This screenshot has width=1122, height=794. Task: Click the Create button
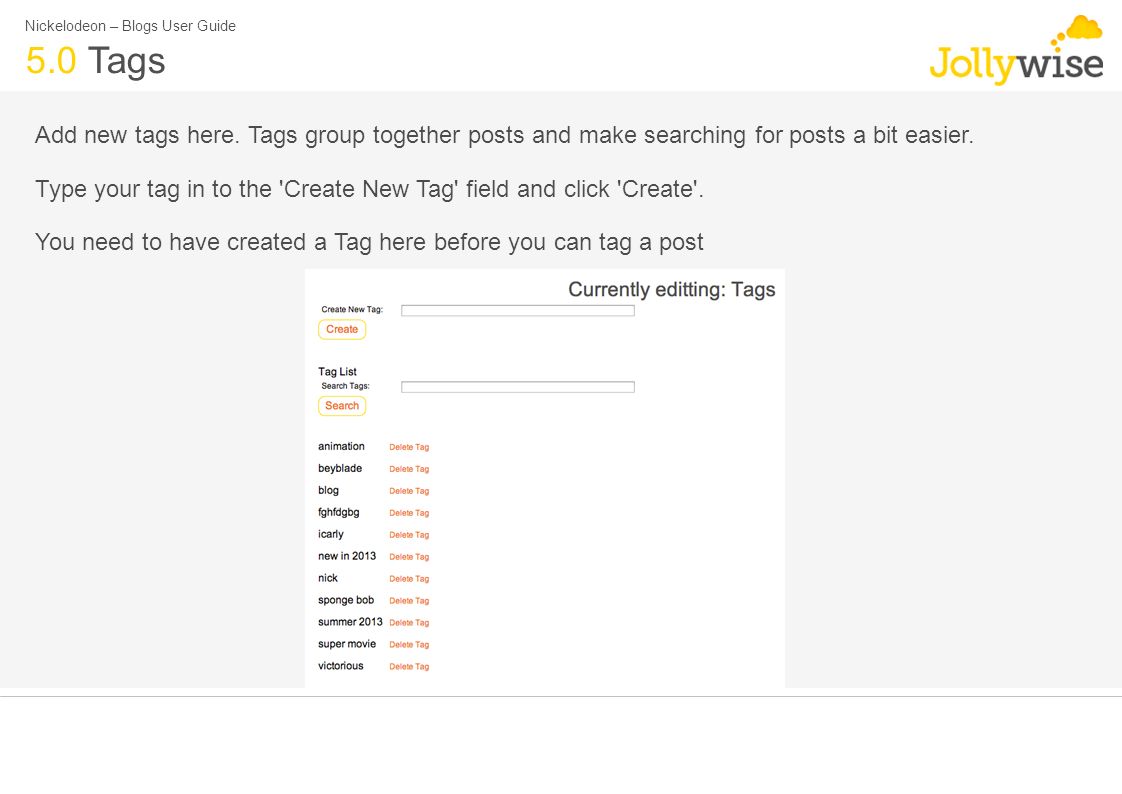coord(342,330)
